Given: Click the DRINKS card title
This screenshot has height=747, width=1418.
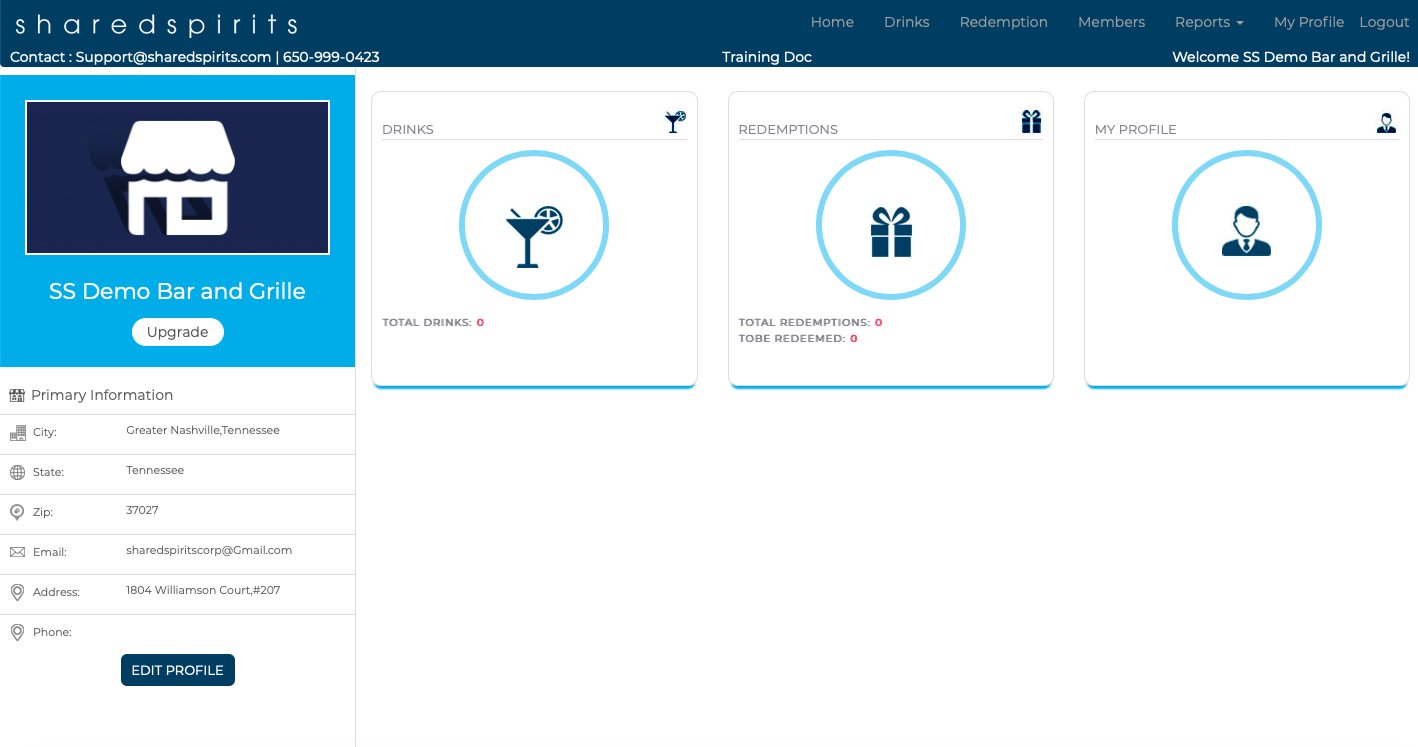Looking at the screenshot, I should coord(408,129).
